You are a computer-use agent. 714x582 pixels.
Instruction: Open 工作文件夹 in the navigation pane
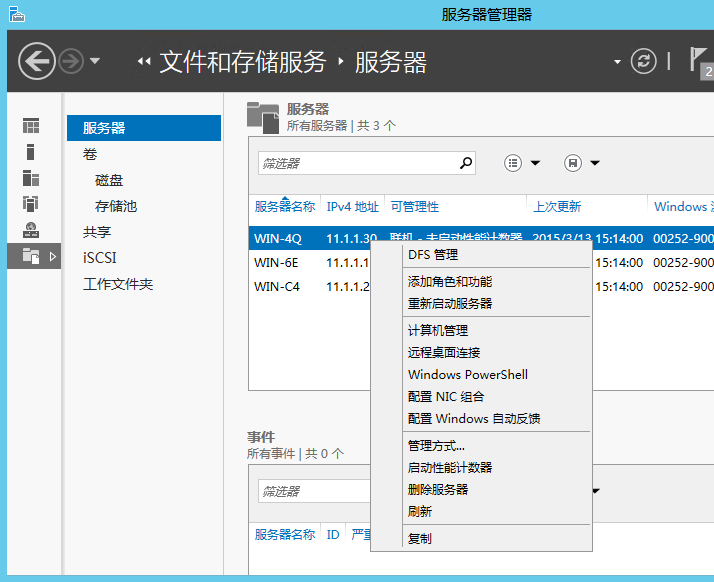point(118,284)
